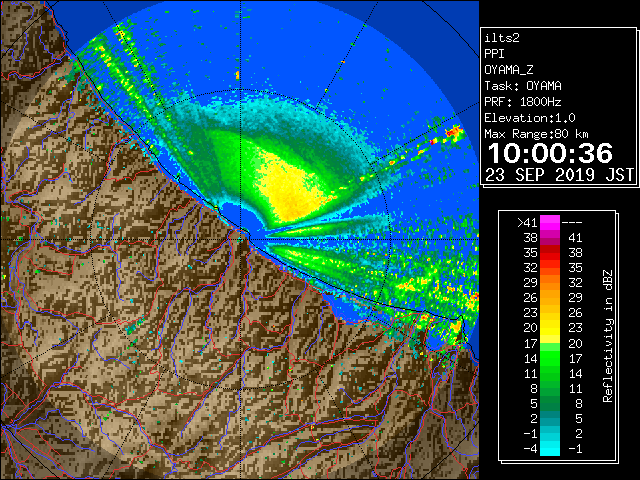
Task: Select the 'Elevation:1.0' text
Action: pyautogui.click(x=530, y=118)
